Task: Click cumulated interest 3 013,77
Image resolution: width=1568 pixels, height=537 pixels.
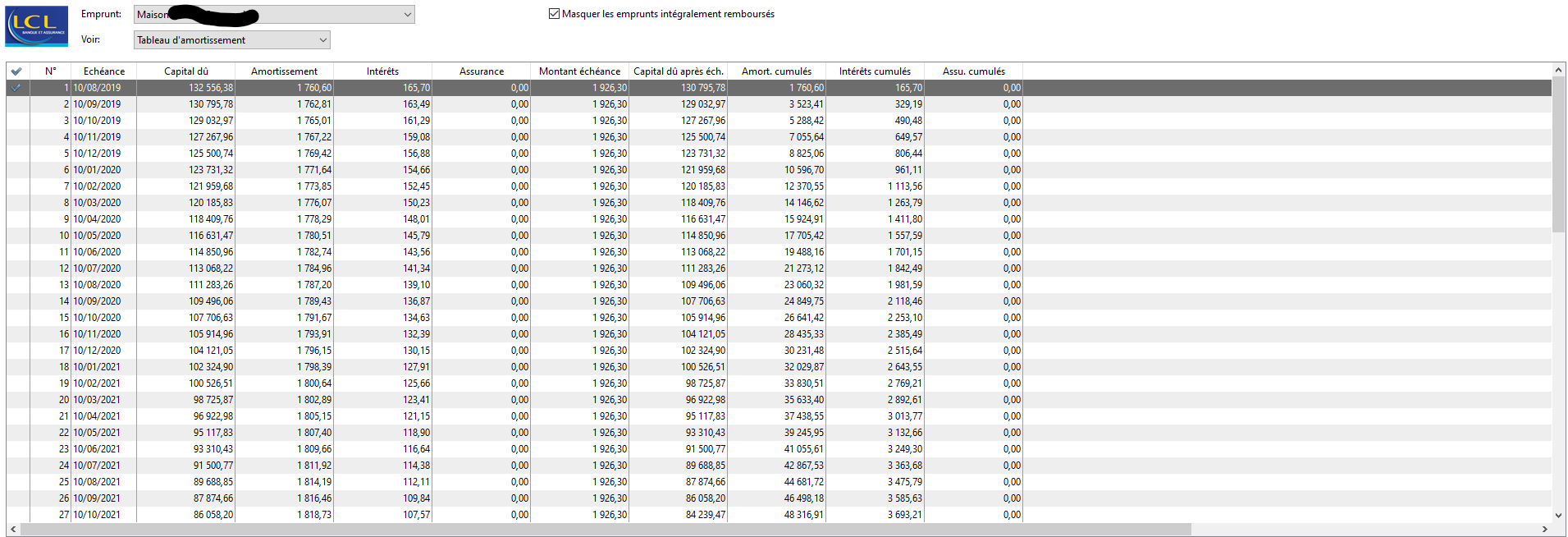Action: click(x=905, y=416)
